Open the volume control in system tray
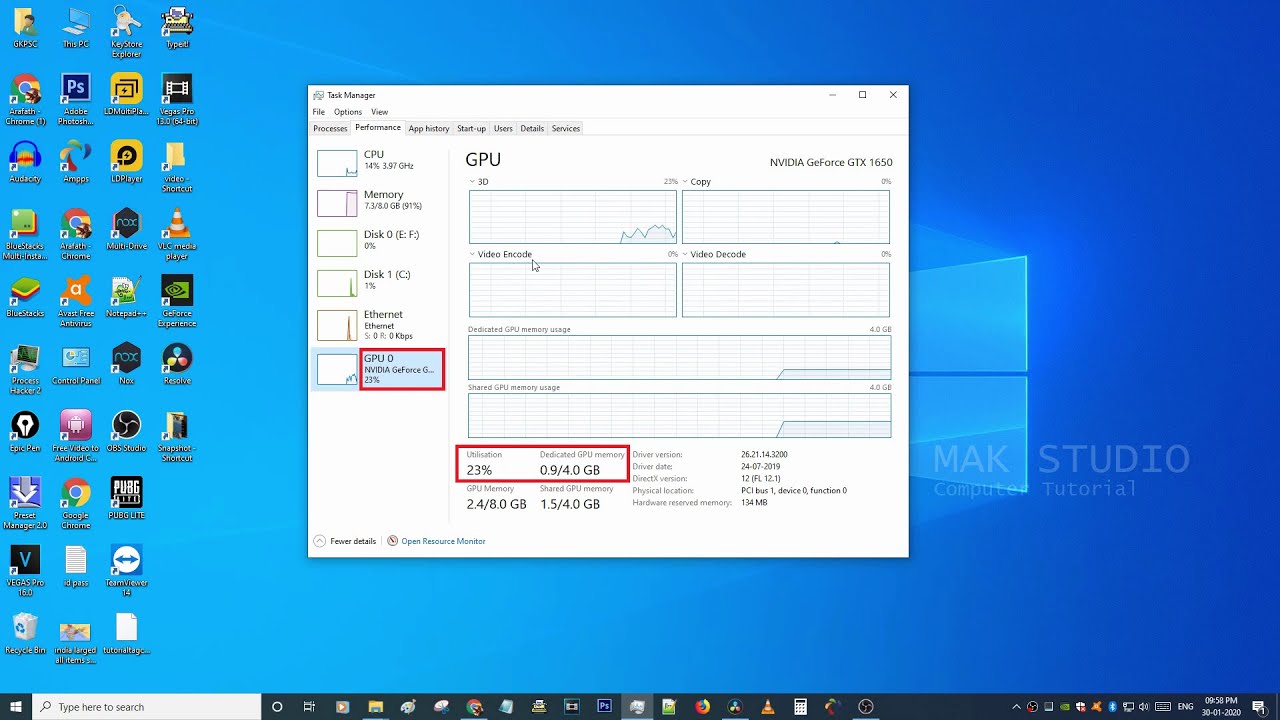This screenshot has height=720, width=1280. click(1142, 707)
